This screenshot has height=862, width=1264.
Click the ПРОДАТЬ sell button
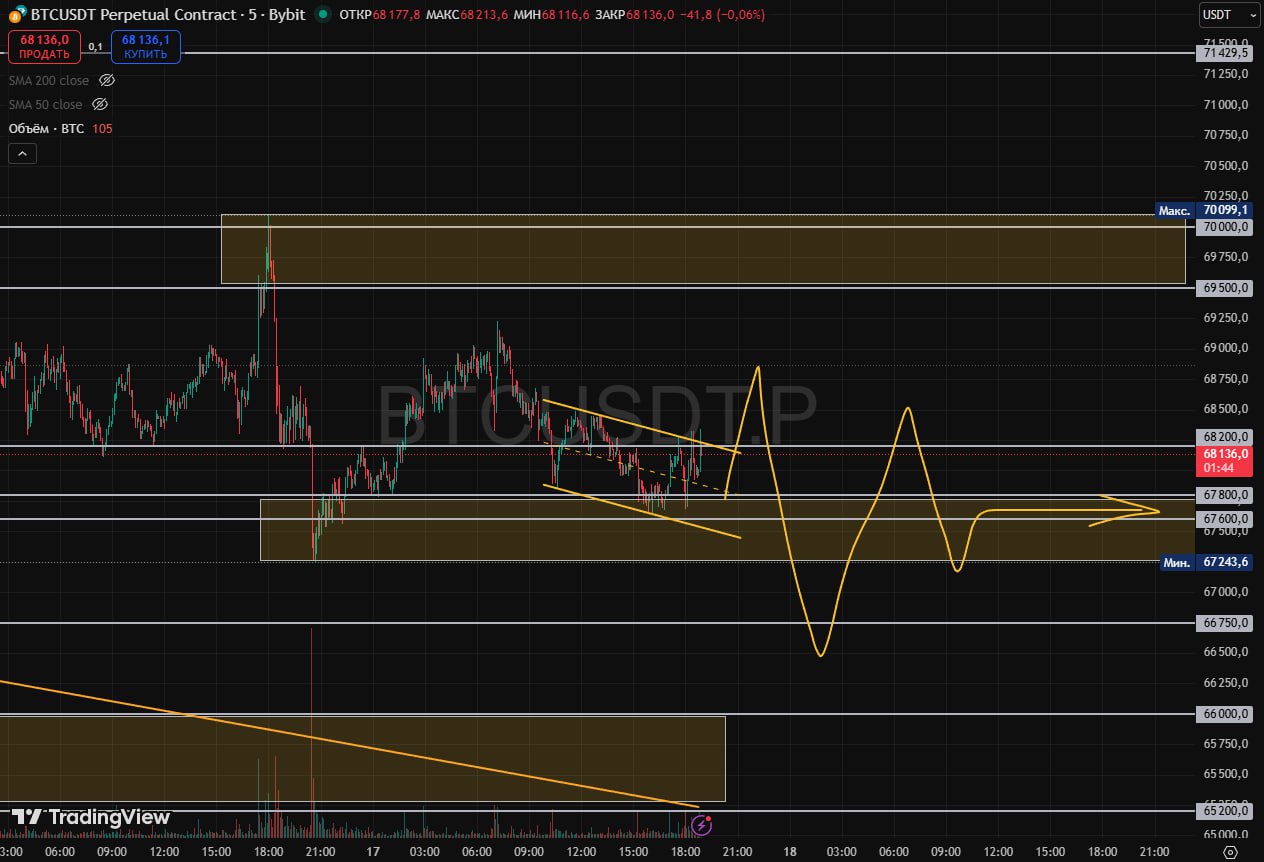pyautogui.click(x=44, y=47)
